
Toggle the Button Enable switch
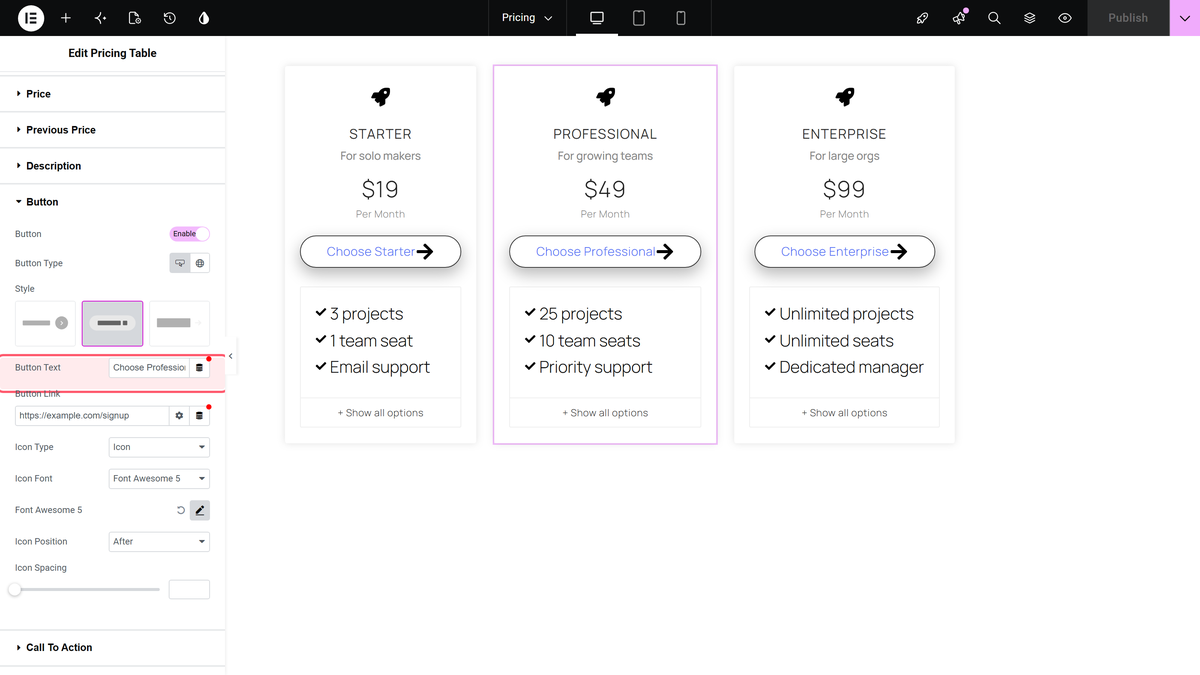[x=190, y=234]
